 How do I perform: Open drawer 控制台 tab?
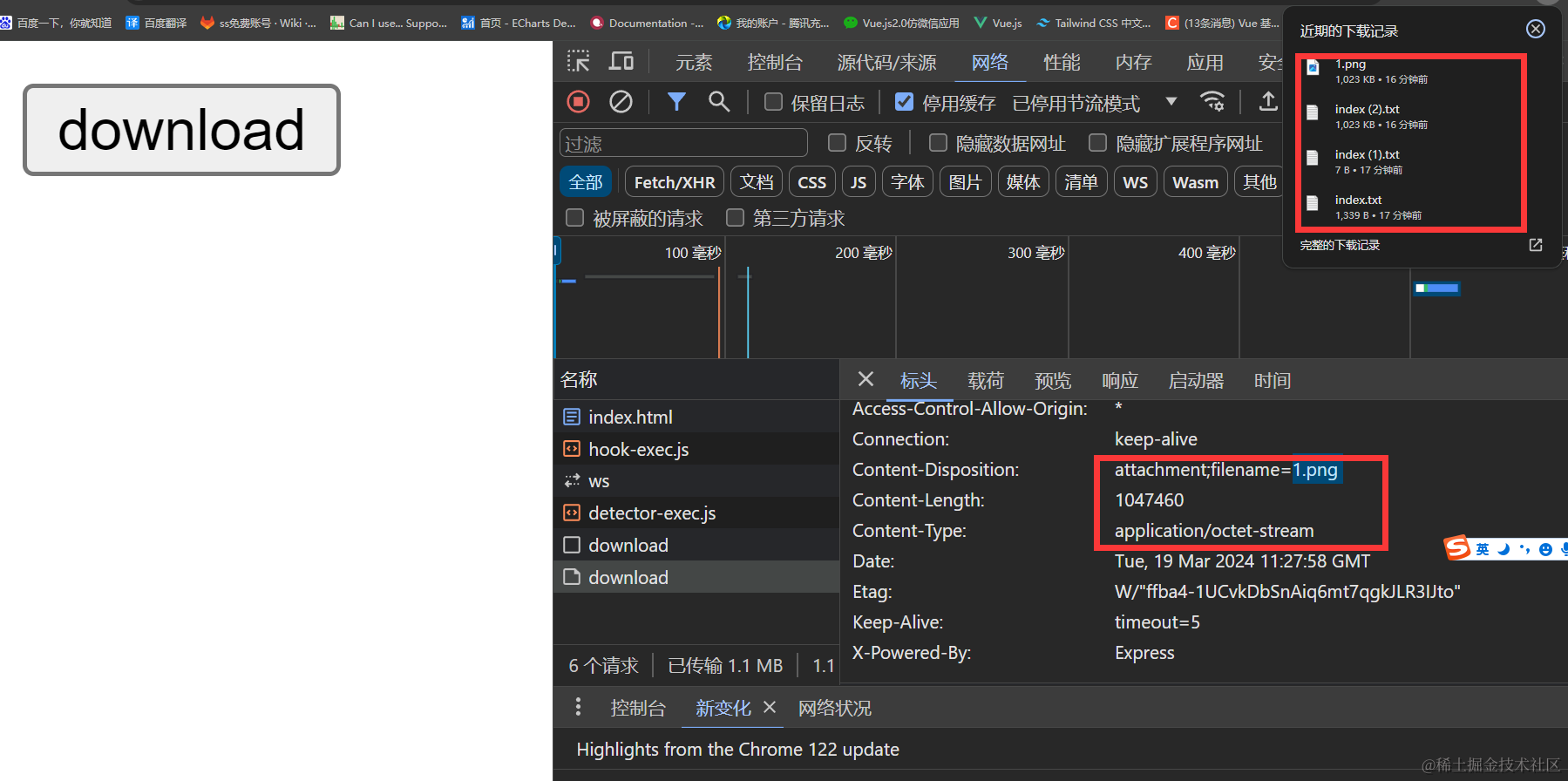click(x=638, y=708)
